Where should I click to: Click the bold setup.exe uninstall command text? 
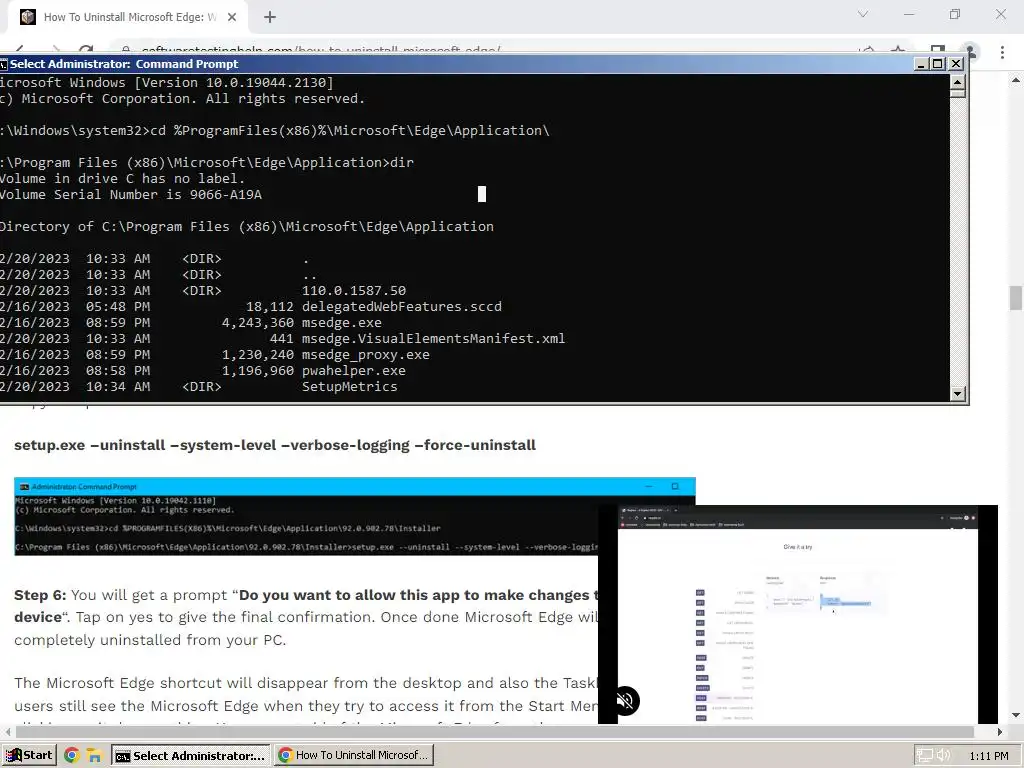(x=275, y=445)
